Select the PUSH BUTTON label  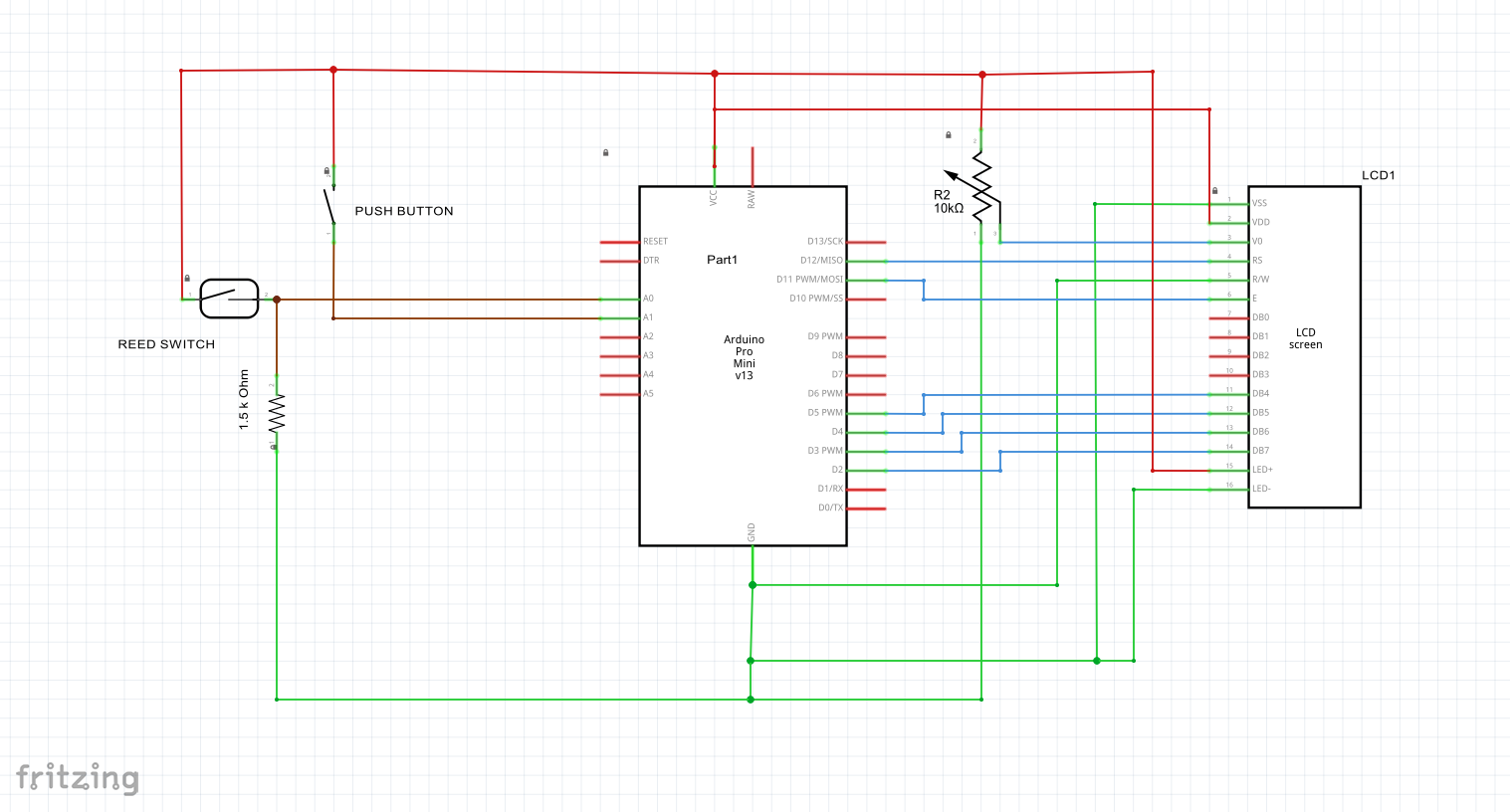tap(404, 211)
